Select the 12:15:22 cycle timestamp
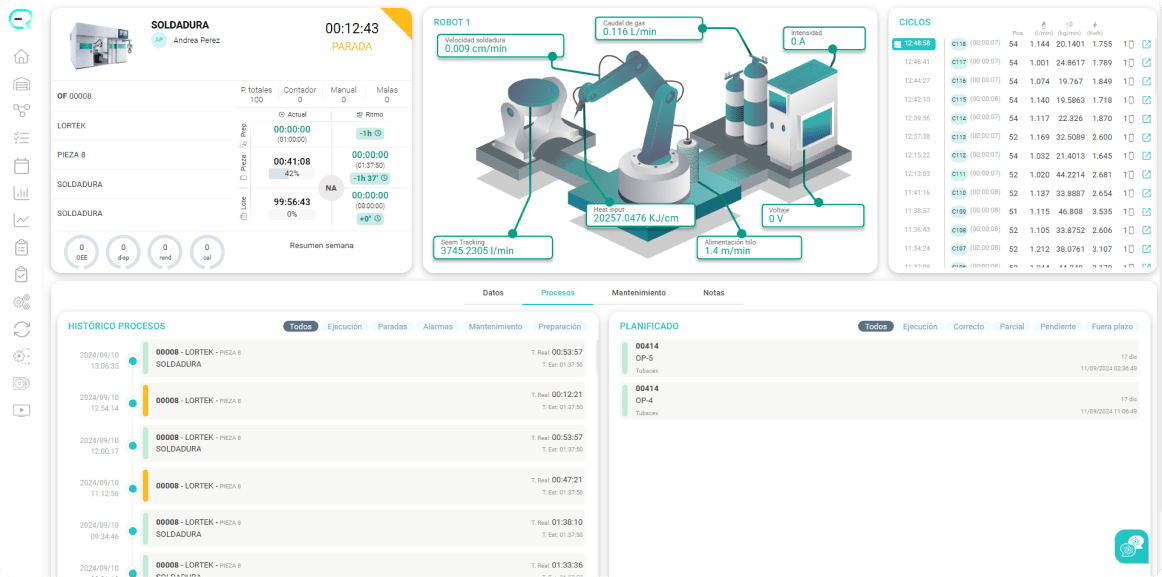The width and height of the screenshot is (1162, 577). 917,156
